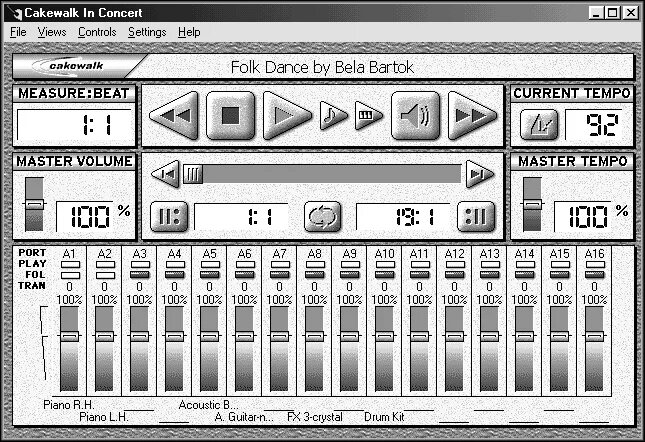Click the Measure:Beat display showing 1:1
645x442 pixels.
[74, 125]
